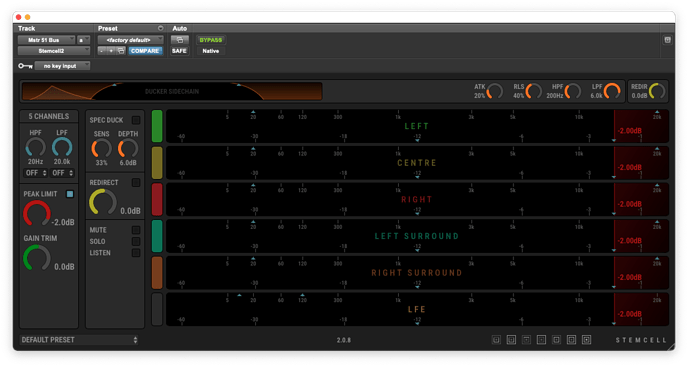
Task: Expand the factory default preset menu
Action: [131, 40]
